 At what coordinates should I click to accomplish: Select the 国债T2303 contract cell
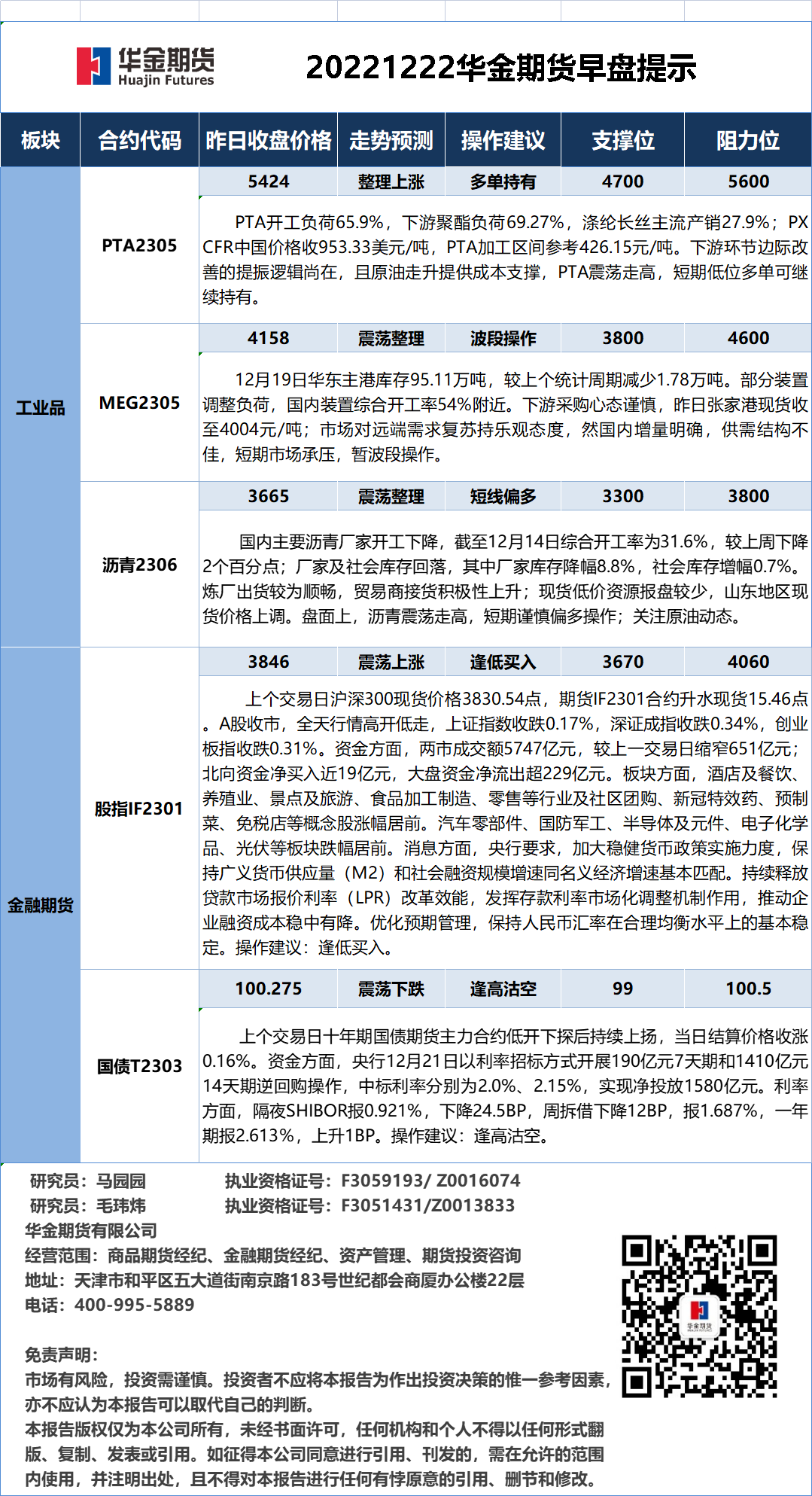pos(139,1066)
